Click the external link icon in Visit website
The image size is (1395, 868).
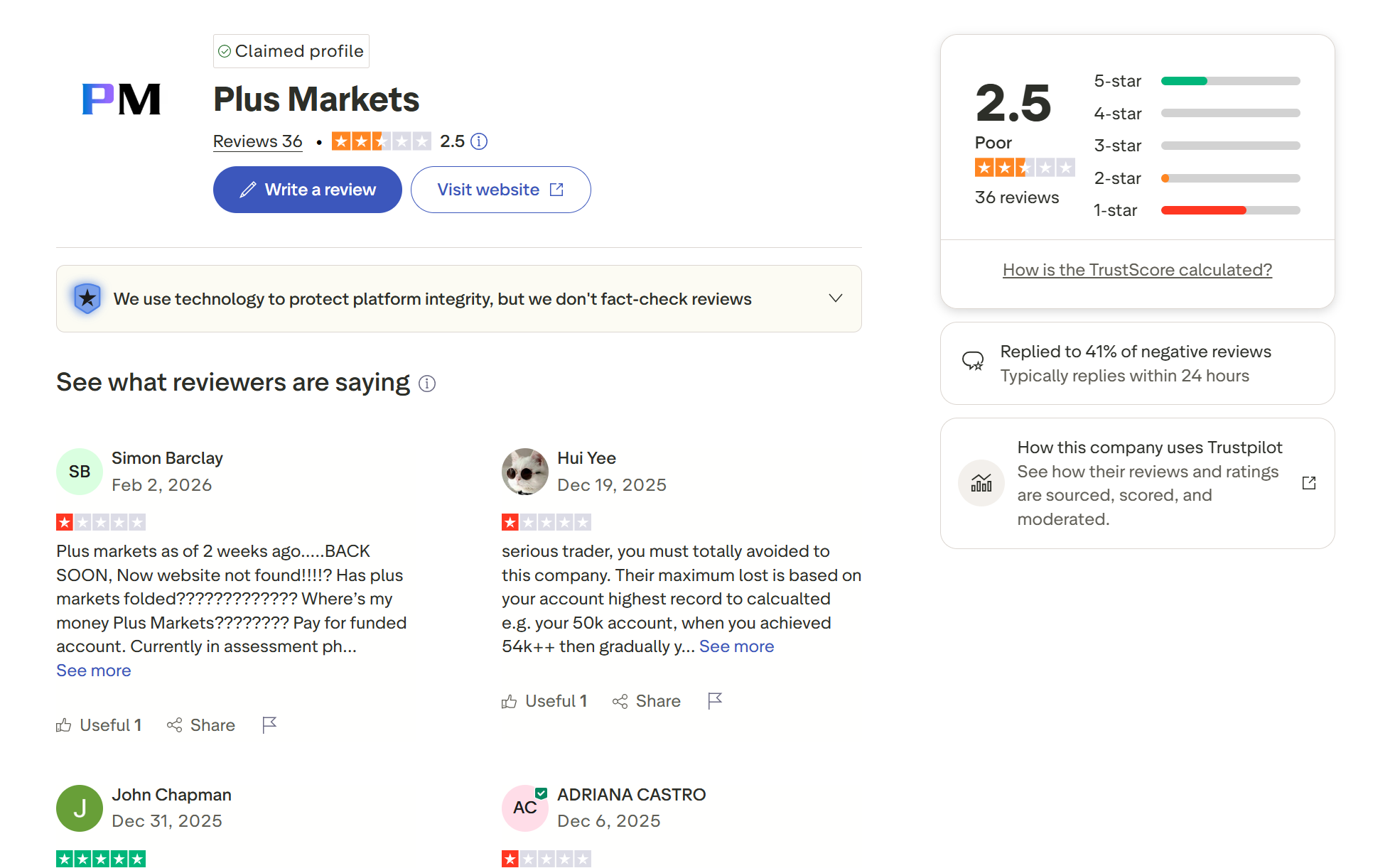(x=557, y=190)
